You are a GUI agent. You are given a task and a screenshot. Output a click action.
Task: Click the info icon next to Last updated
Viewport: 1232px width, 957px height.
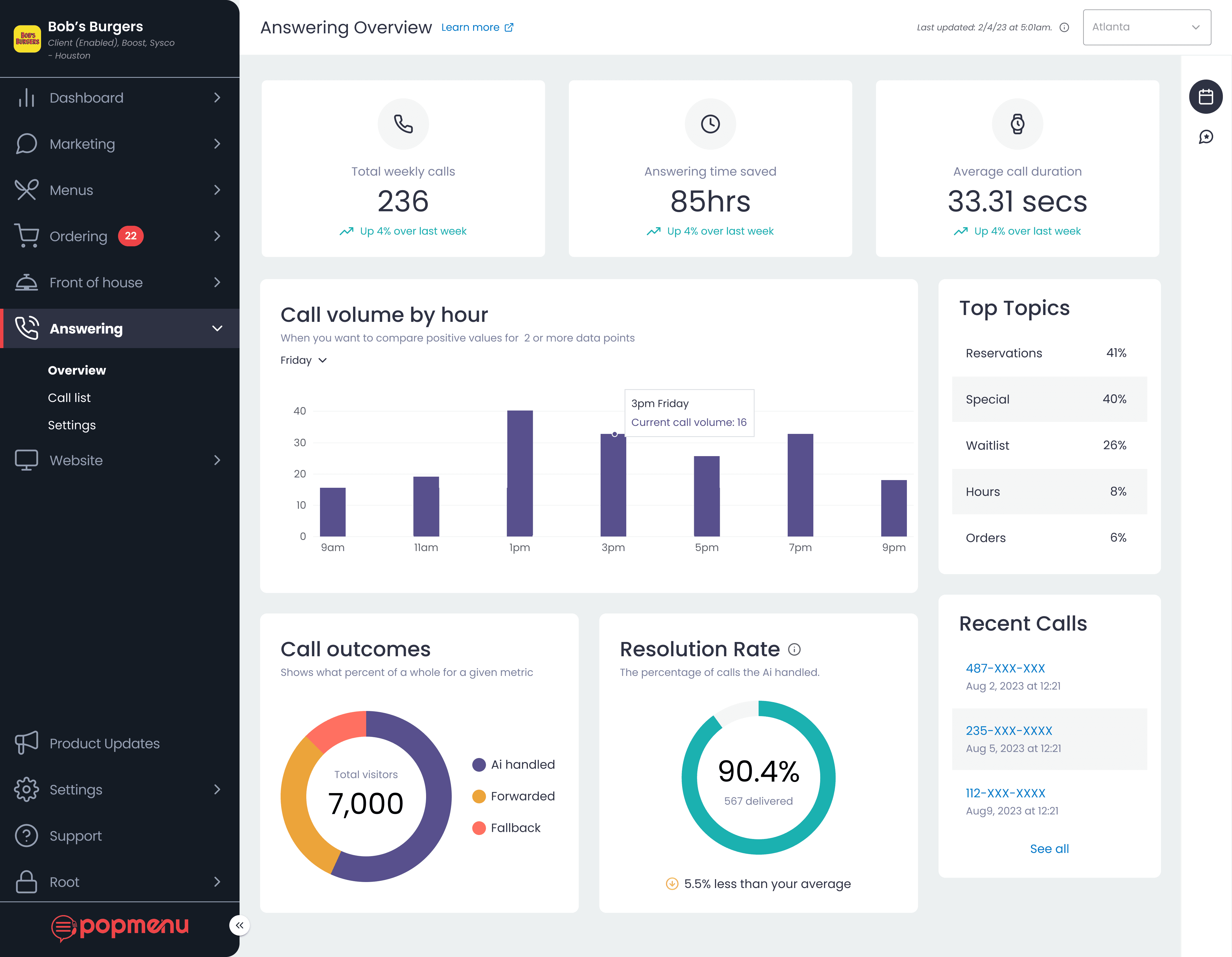(1064, 28)
